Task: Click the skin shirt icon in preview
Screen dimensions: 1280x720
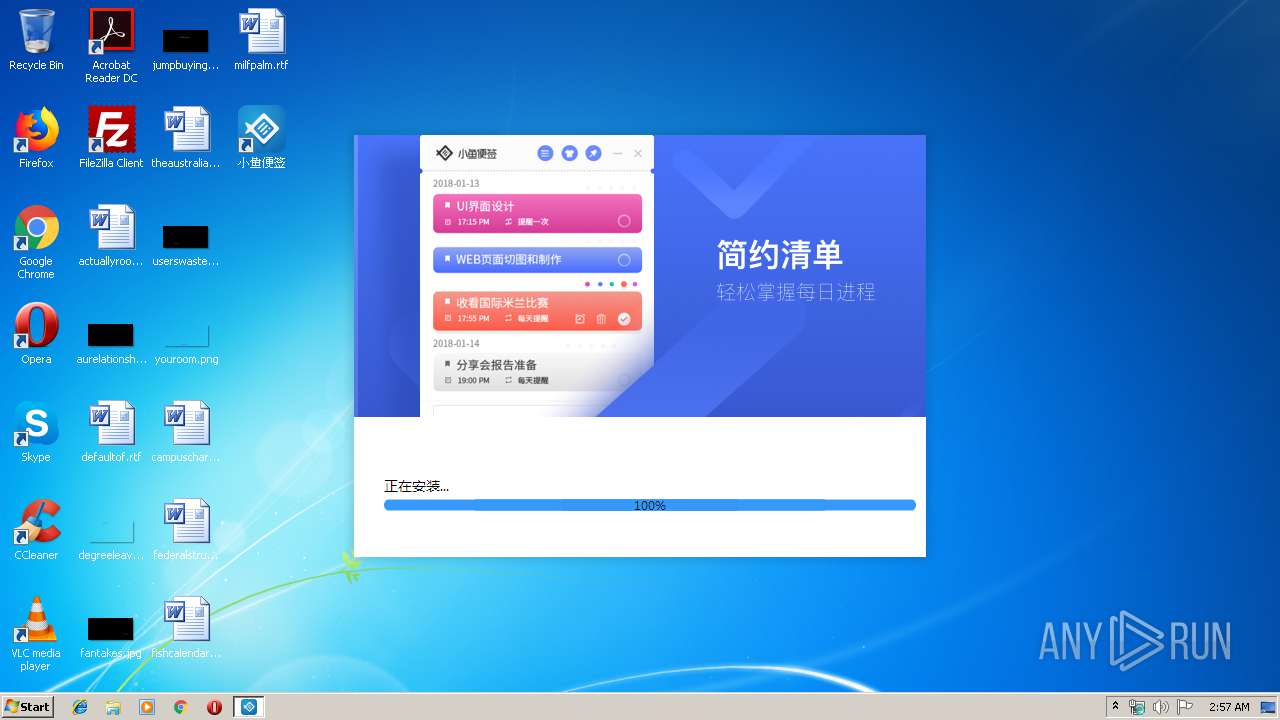Action: [569, 153]
